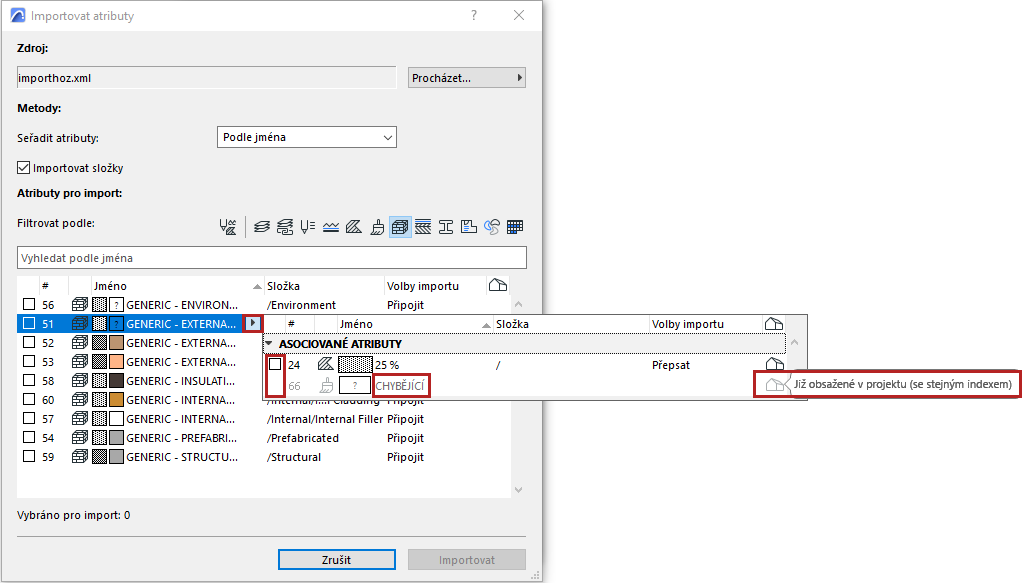Click the house icon in the associated attributes header
This screenshot has width=1022, height=583.
click(774, 323)
